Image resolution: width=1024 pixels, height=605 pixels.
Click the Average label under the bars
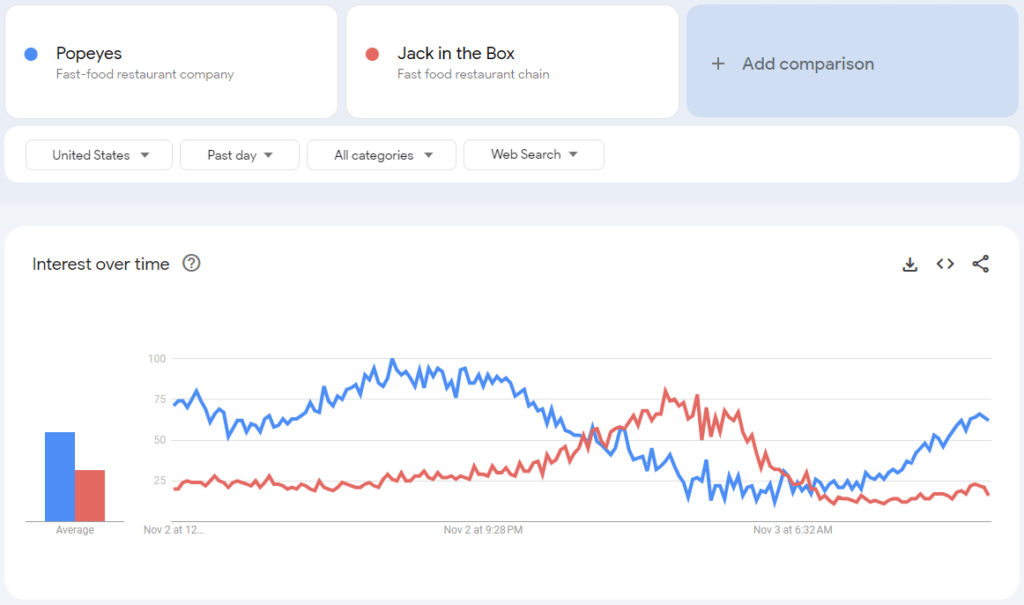[74, 530]
